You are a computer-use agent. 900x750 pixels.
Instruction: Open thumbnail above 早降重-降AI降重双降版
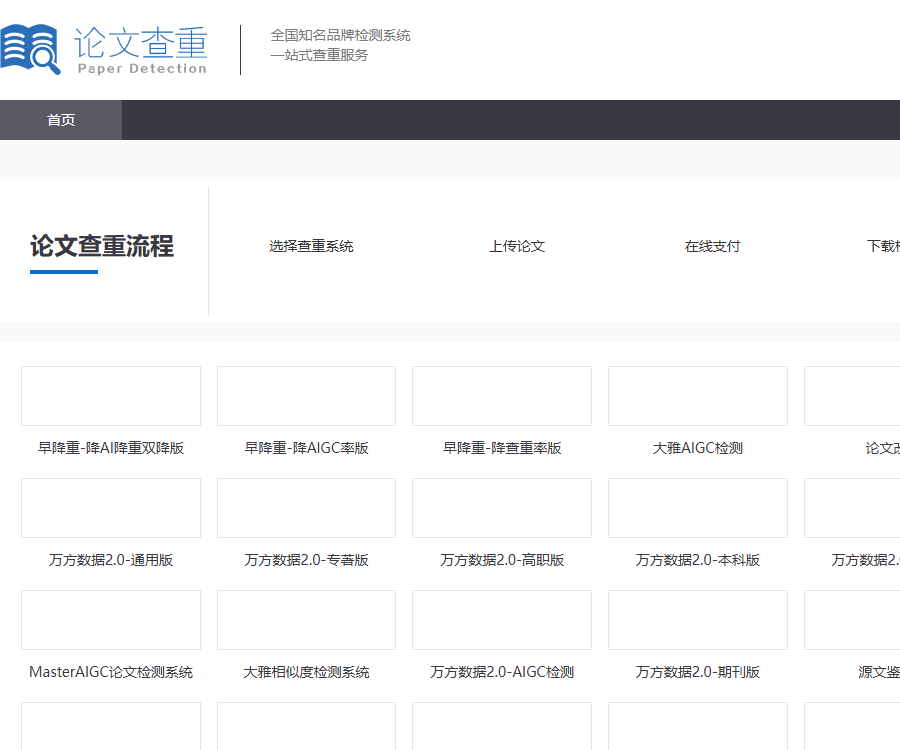(x=111, y=396)
